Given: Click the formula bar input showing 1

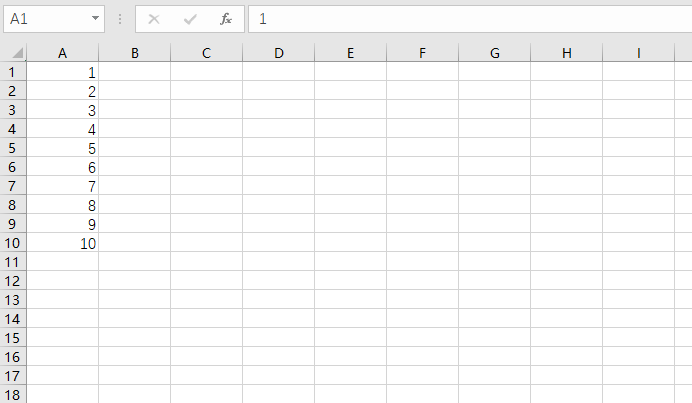Looking at the screenshot, I should coord(470,19).
